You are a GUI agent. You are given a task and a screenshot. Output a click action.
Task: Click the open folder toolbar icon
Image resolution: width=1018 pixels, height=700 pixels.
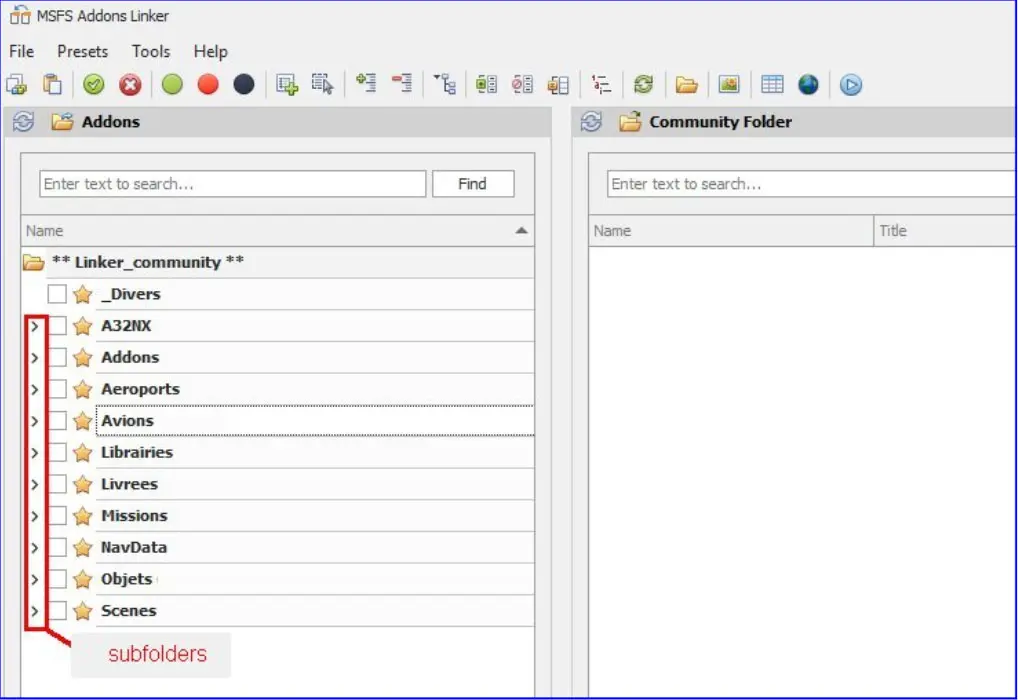[x=686, y=84]
